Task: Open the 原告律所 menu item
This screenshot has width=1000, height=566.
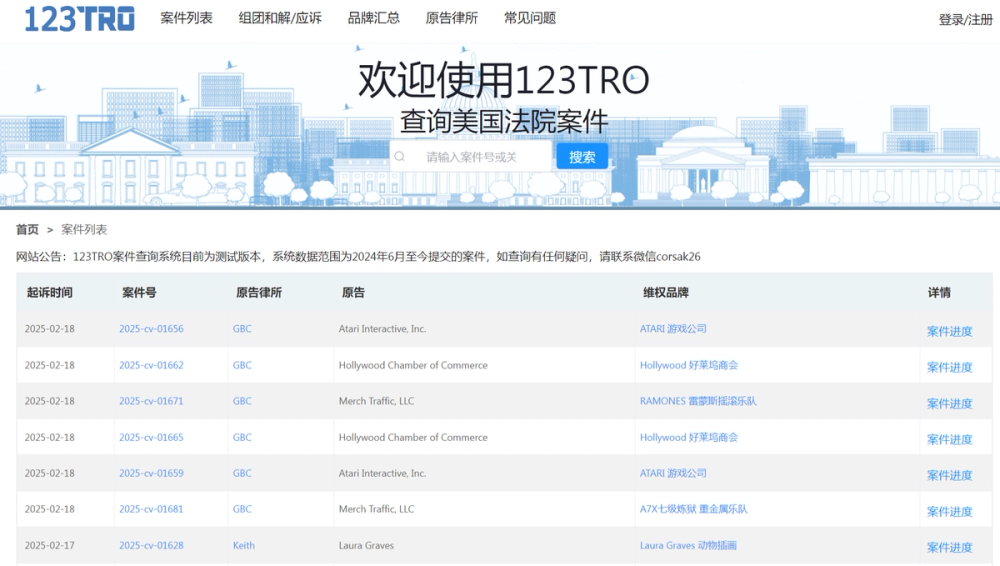Action: pos(452,18)
